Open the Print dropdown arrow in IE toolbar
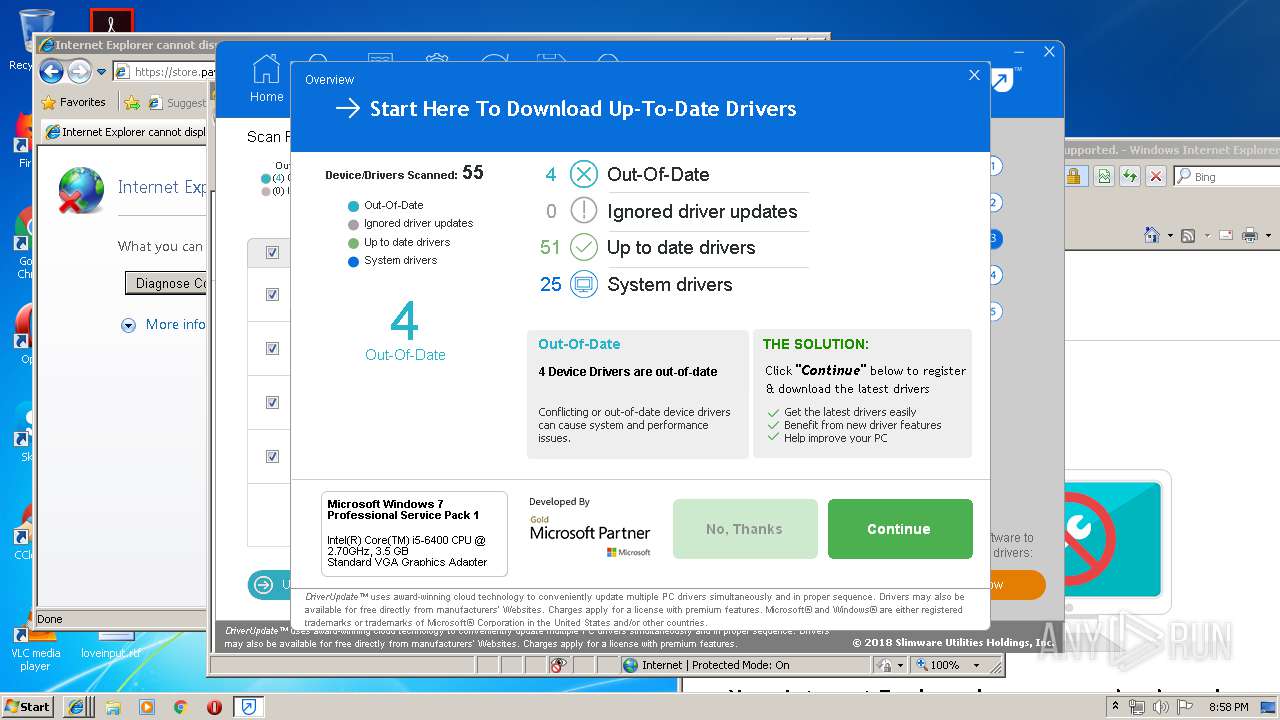This screenshot has width=1280, height=720. pyautogui.click(x=1267, y=236)
